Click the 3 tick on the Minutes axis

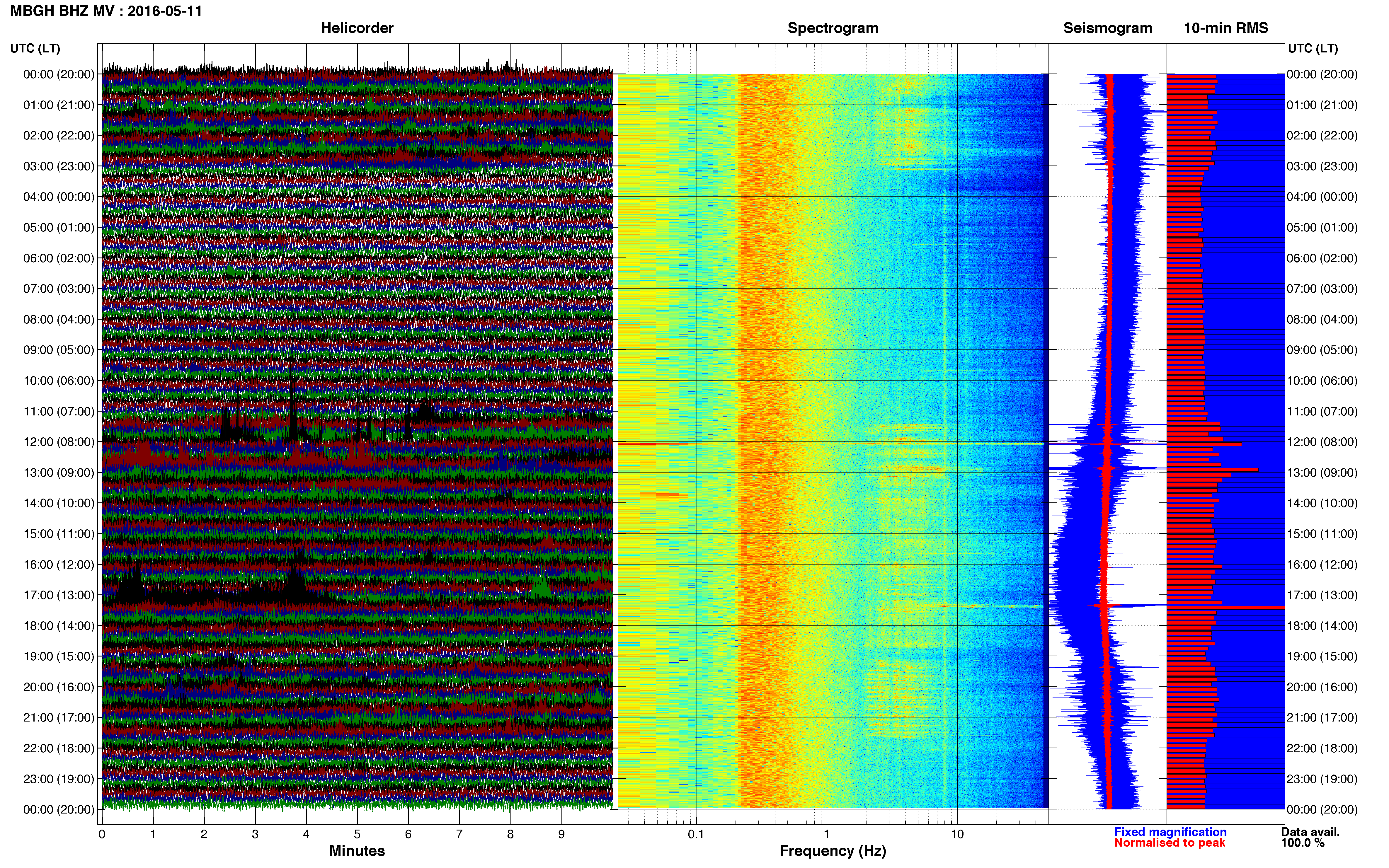(255, 834)
